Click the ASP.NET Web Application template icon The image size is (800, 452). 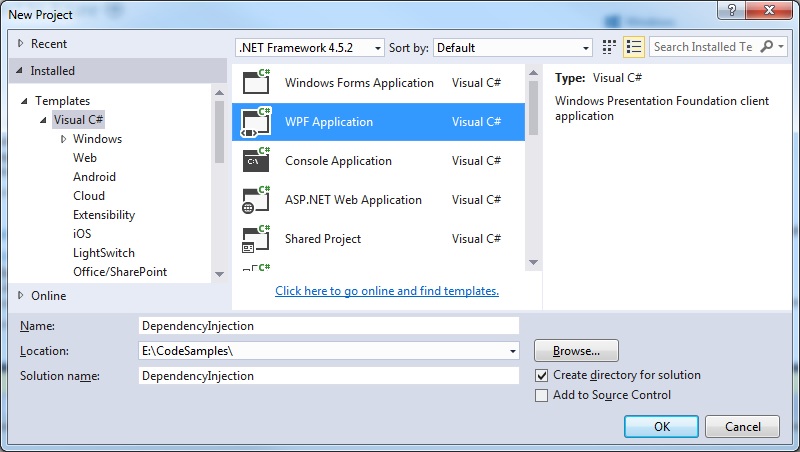(x=256, y=199)
